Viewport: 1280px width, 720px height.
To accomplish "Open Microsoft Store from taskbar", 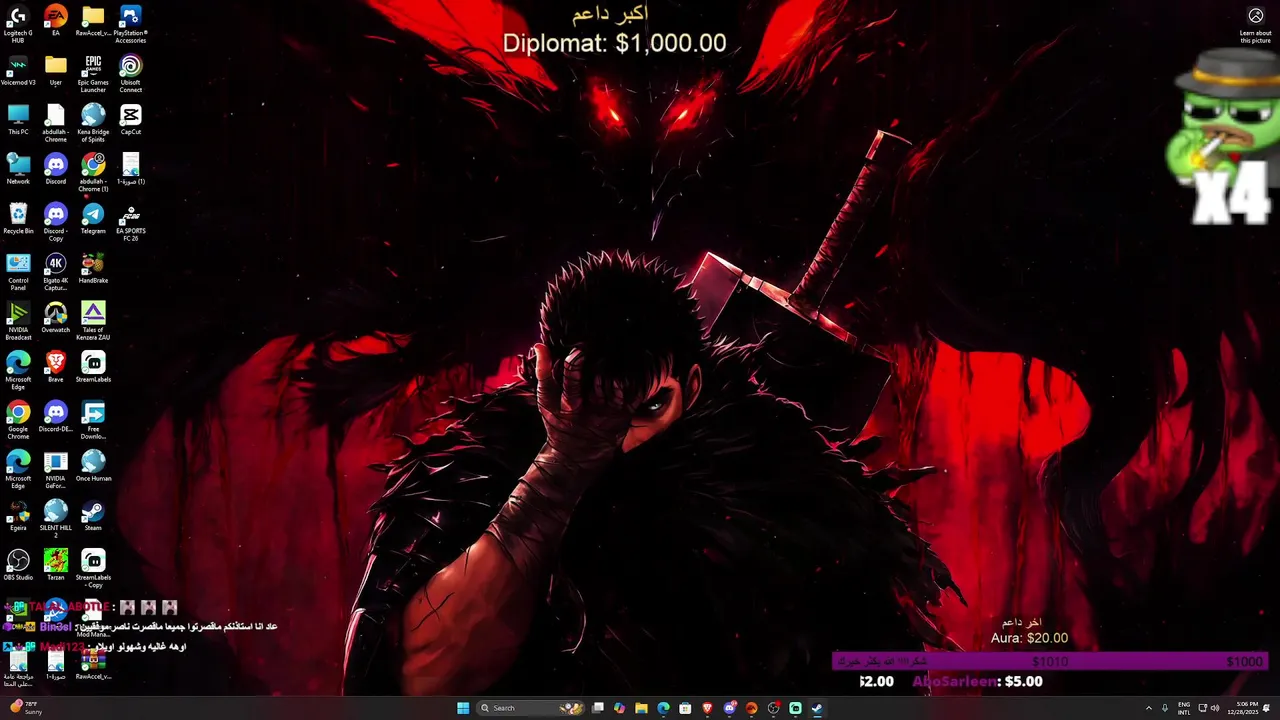I will click(x=685, y=708).
